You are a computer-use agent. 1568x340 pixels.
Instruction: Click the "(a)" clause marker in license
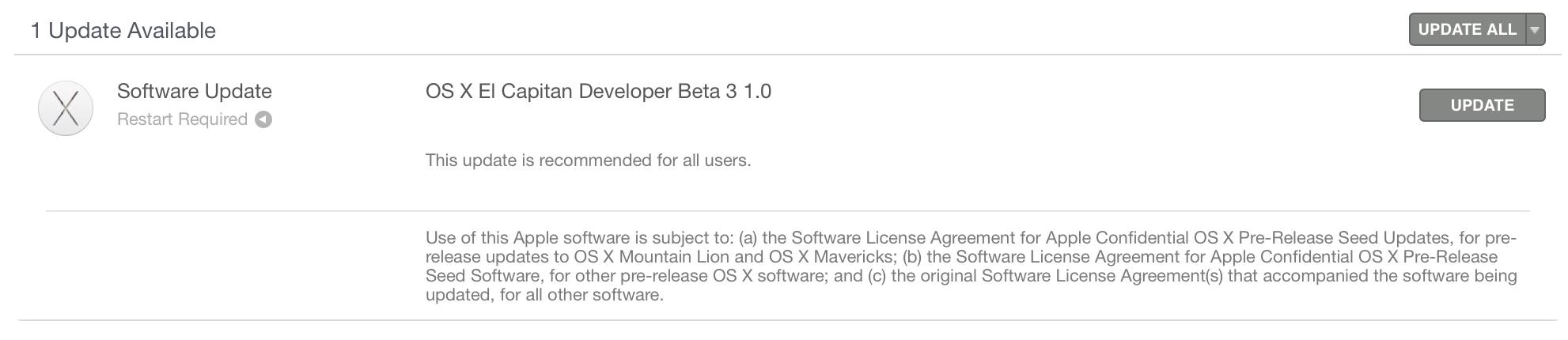[748, 238]
